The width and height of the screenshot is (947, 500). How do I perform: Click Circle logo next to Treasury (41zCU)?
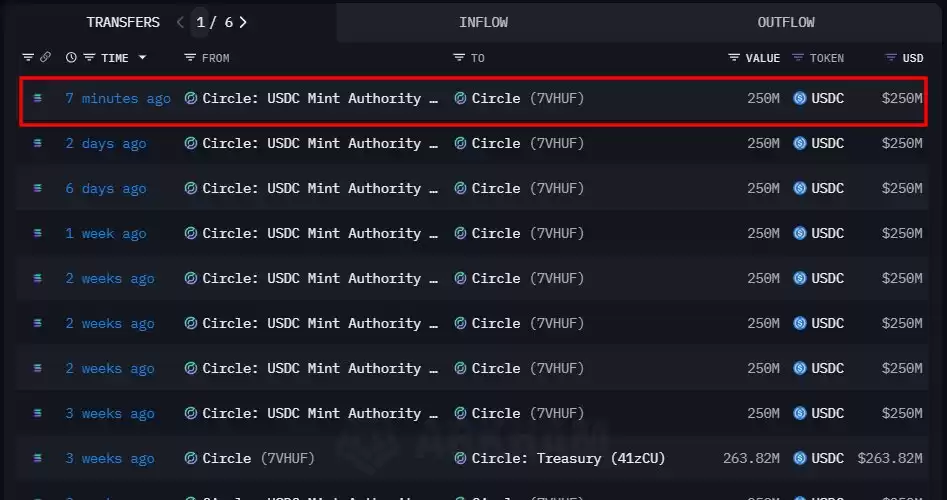point(460,458)
